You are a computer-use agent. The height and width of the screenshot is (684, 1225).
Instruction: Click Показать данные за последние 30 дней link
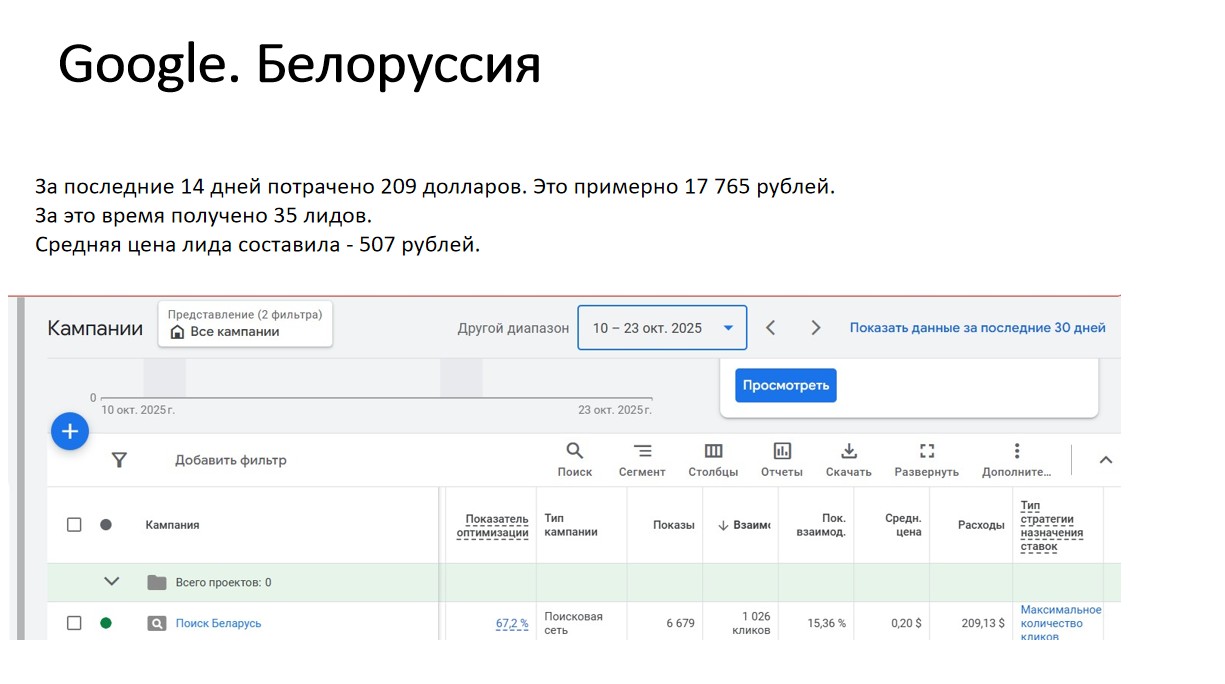(x=977, y=328)
